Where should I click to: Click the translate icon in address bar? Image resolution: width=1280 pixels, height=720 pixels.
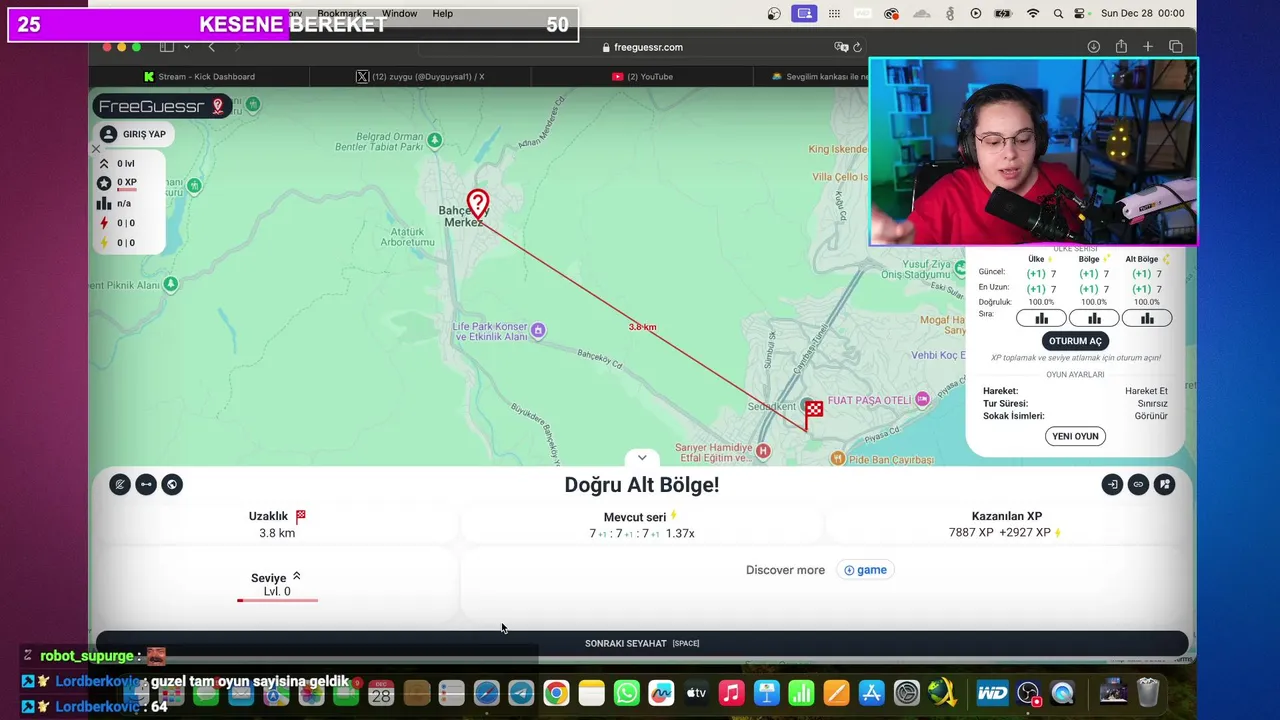841,47
